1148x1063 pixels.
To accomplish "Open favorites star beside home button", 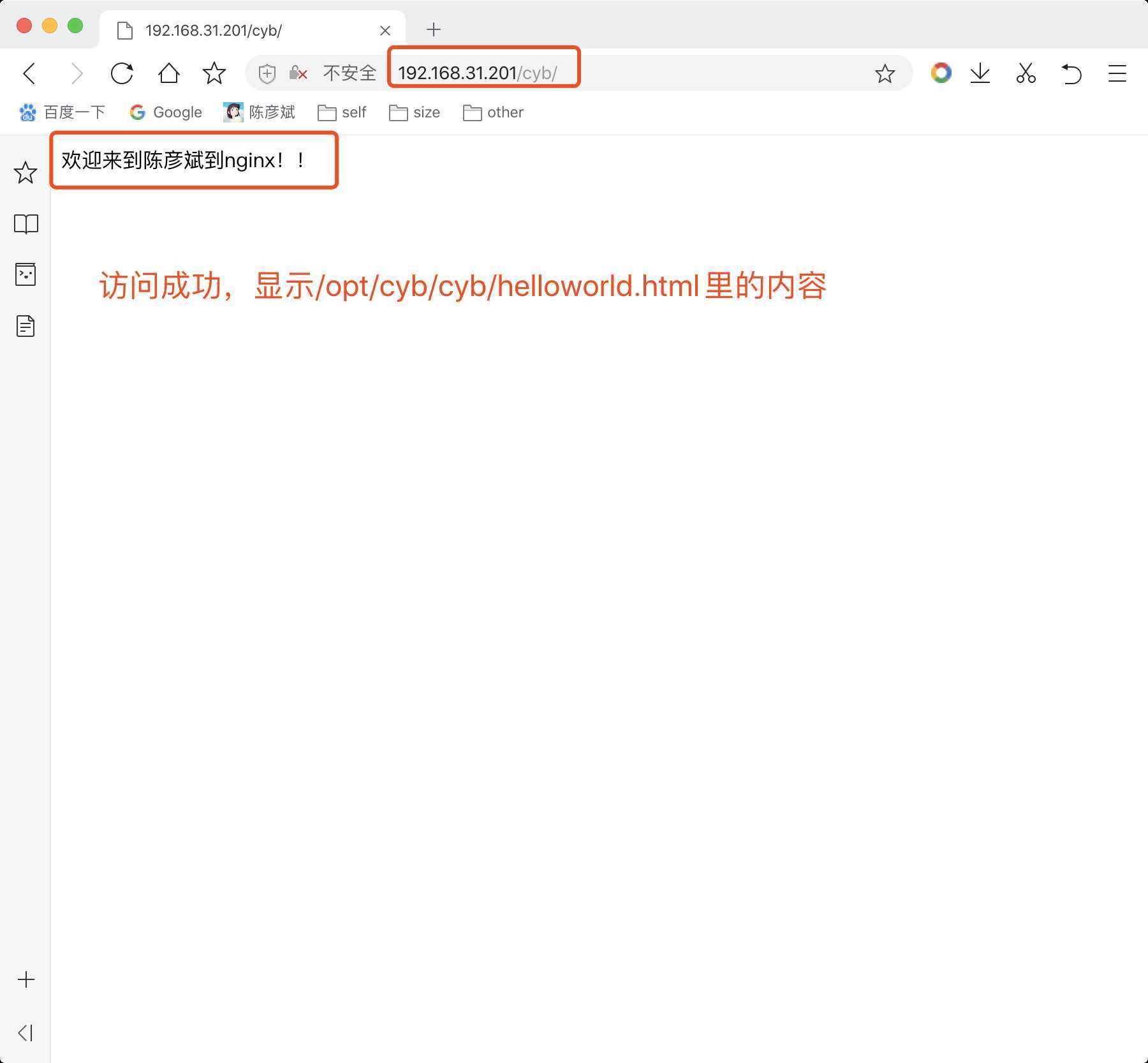I will [214, 73].
